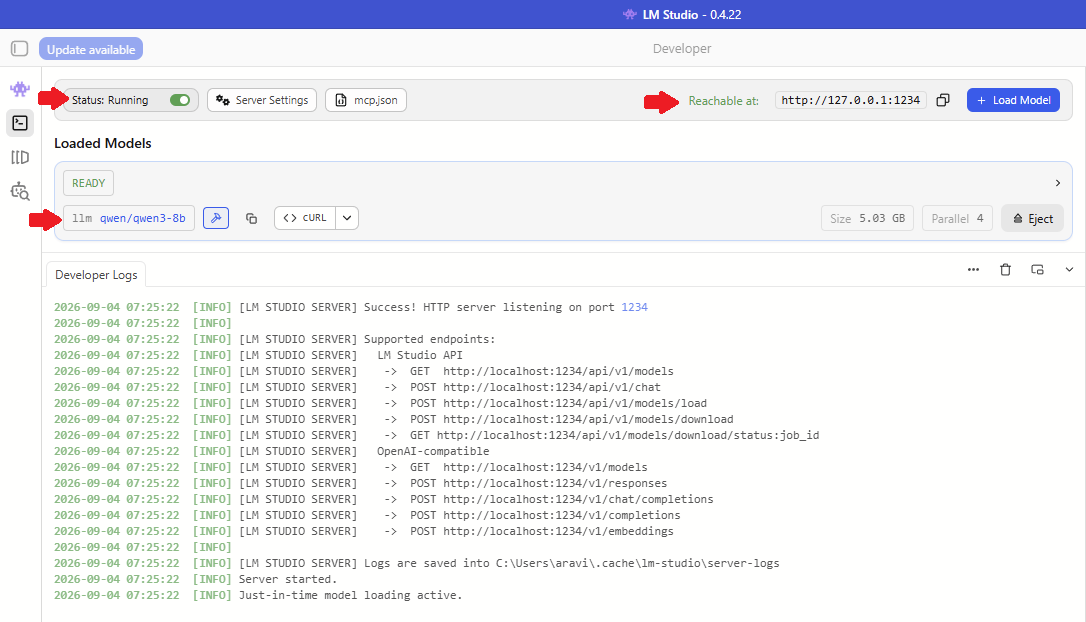Eject the qwen3-8b model

click(x=1032, y=218)
